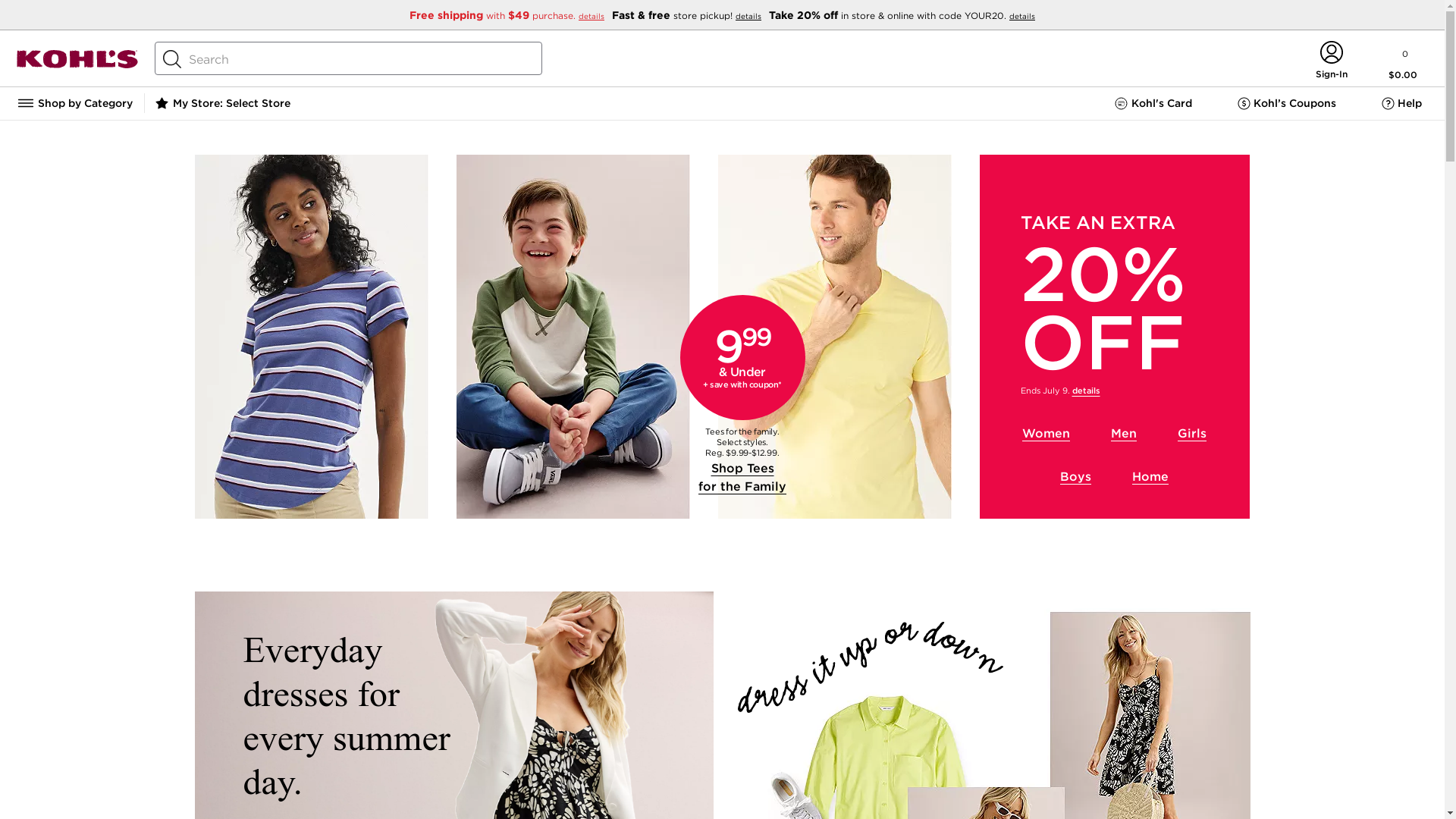Open store pickup details link
This screenshot has height=819, width=1456.
coord(748,16)
